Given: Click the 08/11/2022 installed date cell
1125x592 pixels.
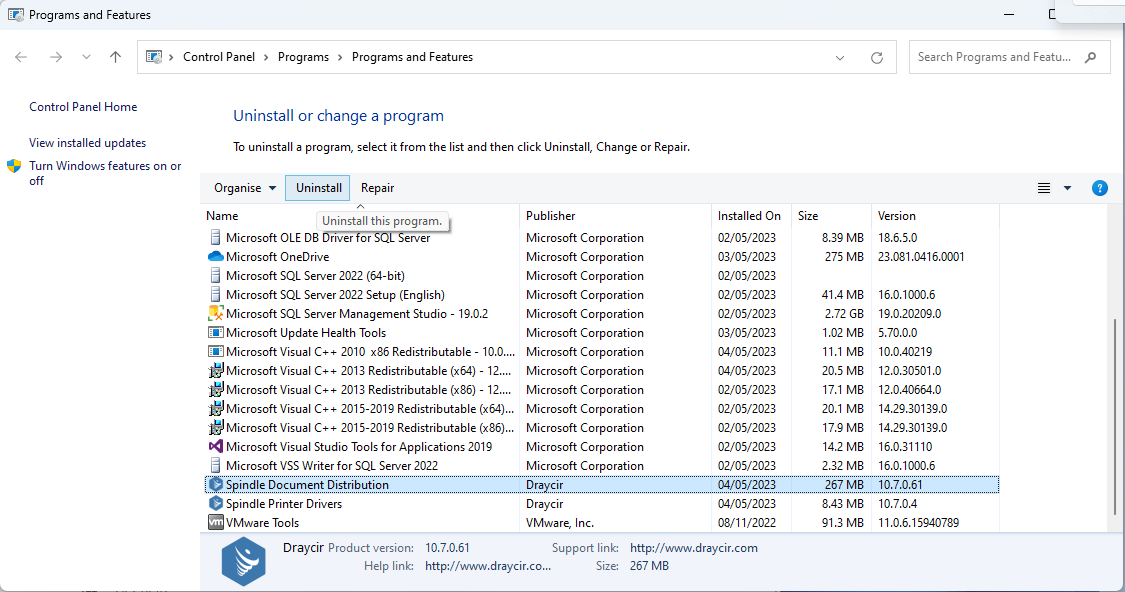Looking at the screenshot, I should 747,523.
